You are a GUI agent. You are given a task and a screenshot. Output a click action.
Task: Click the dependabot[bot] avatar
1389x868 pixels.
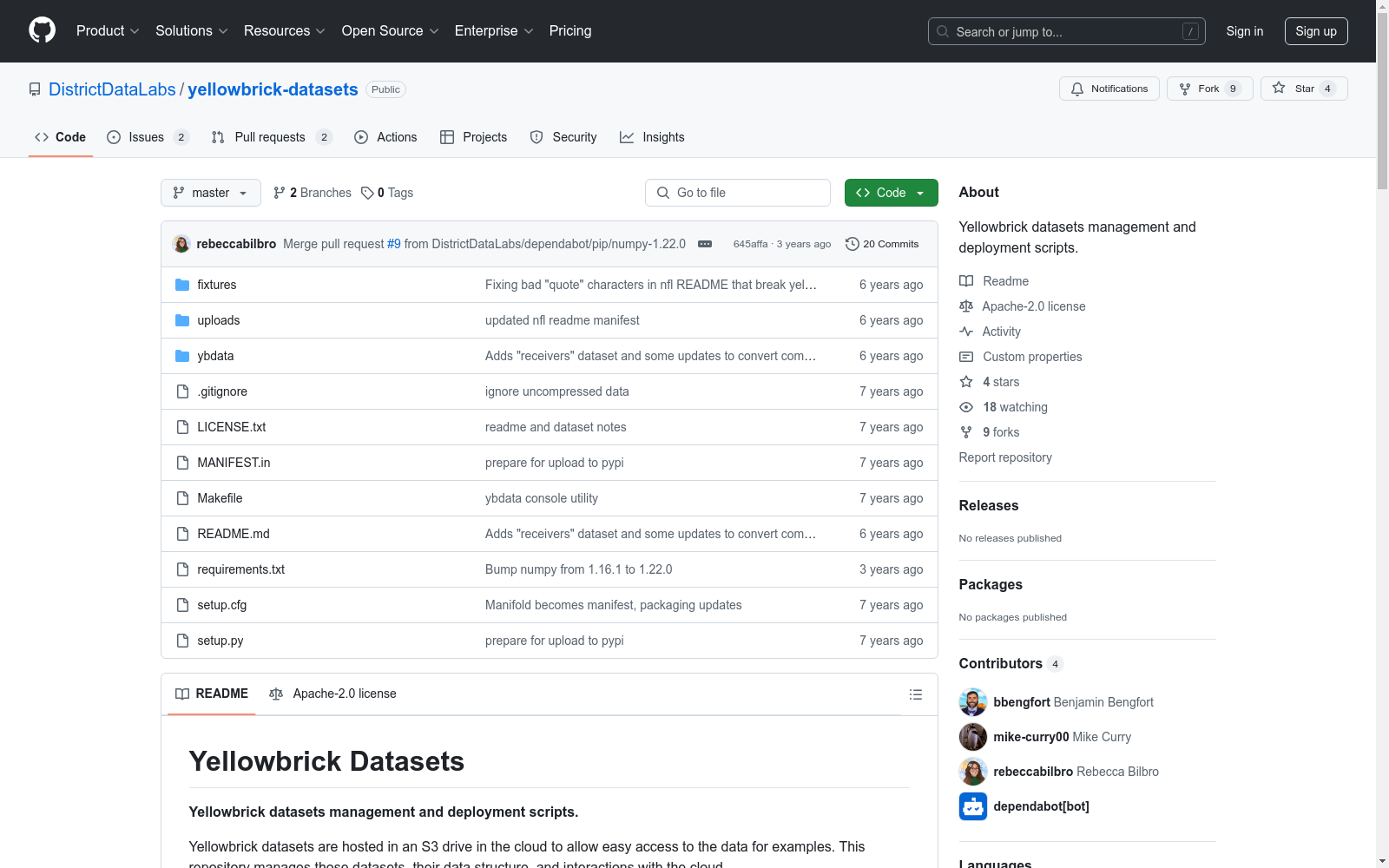[x=973, y=806]
